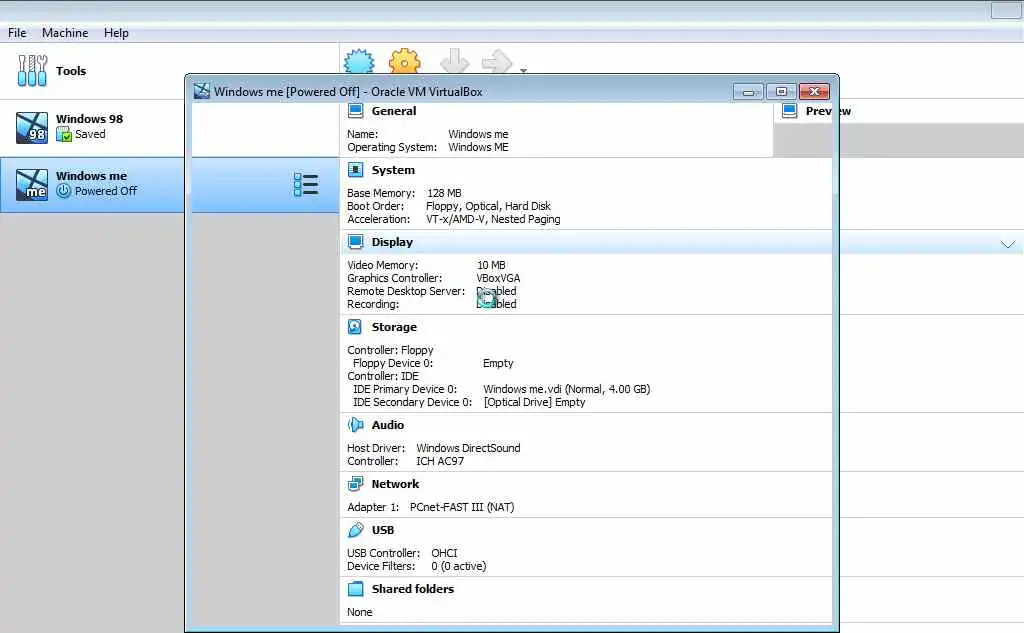
Task: Click the Discard down-arrow toolbar icon
Action: pos(455,61)
